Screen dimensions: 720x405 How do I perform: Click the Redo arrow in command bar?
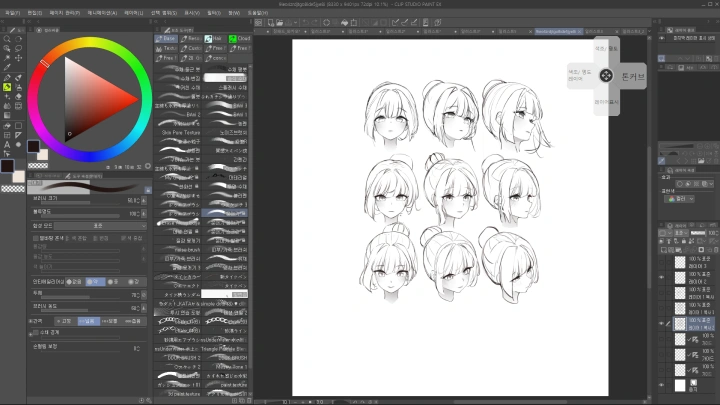(x=315, y=22)
